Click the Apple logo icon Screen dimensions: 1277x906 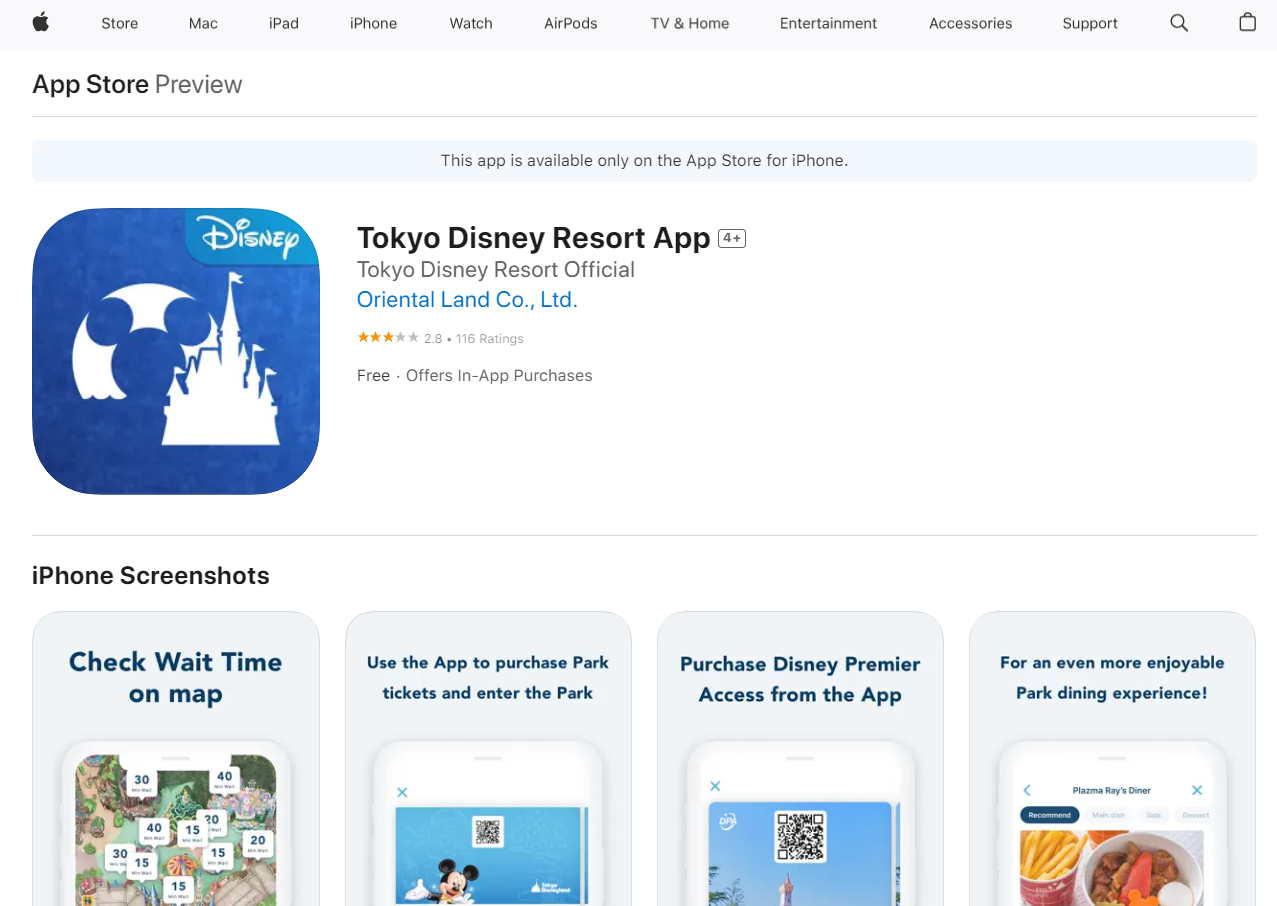click(40, 22)
